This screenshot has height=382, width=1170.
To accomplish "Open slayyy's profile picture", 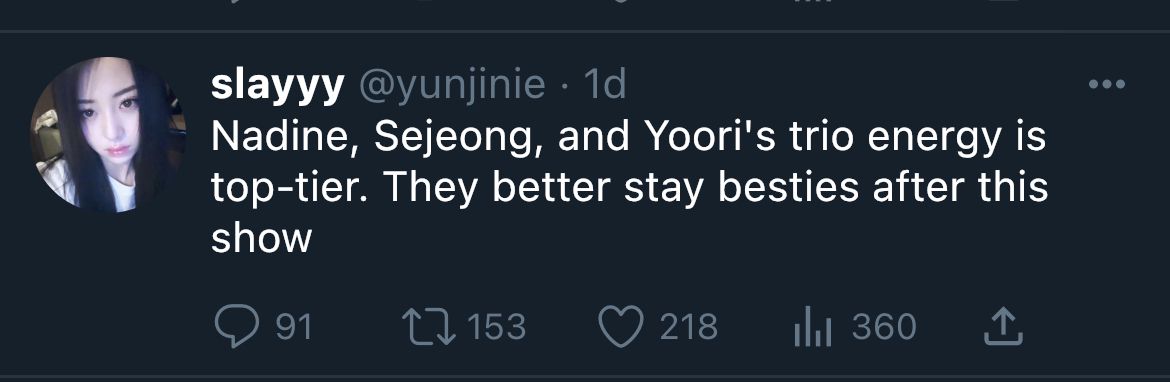I will click(108, 134).
